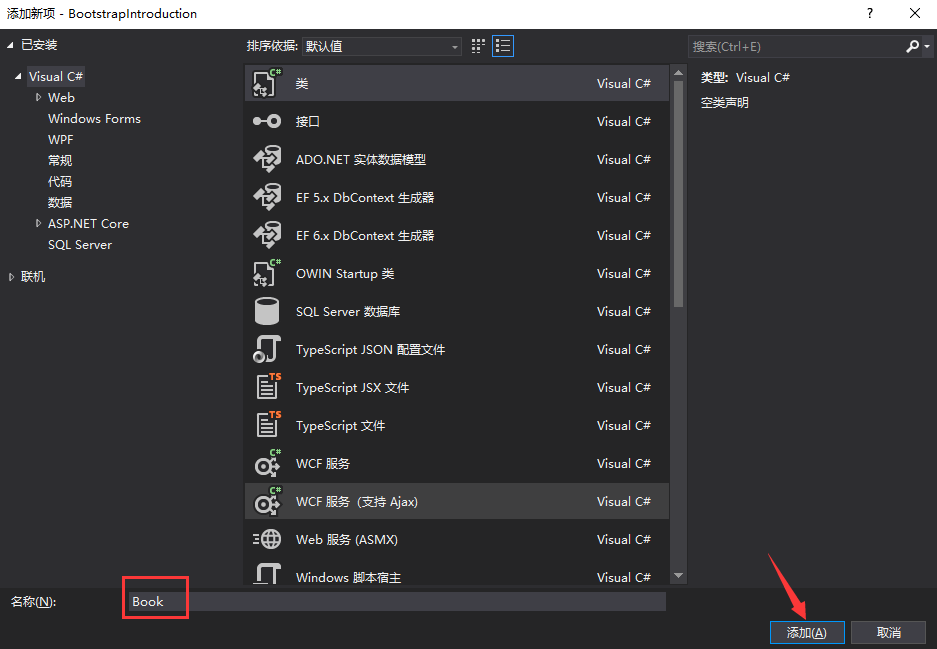This screenshot has height=649, width=937.
Task: Close the 添加新项 dialog
Action: 915,13
